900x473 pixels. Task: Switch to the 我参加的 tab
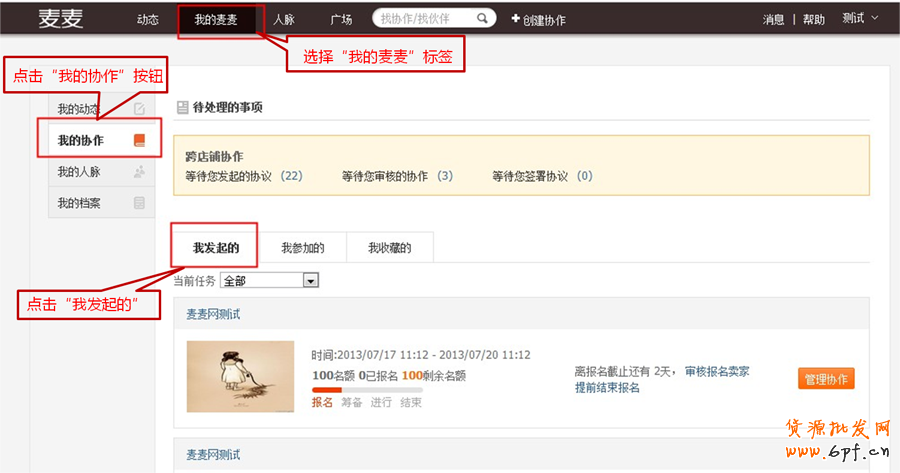[x=302, y=248]
